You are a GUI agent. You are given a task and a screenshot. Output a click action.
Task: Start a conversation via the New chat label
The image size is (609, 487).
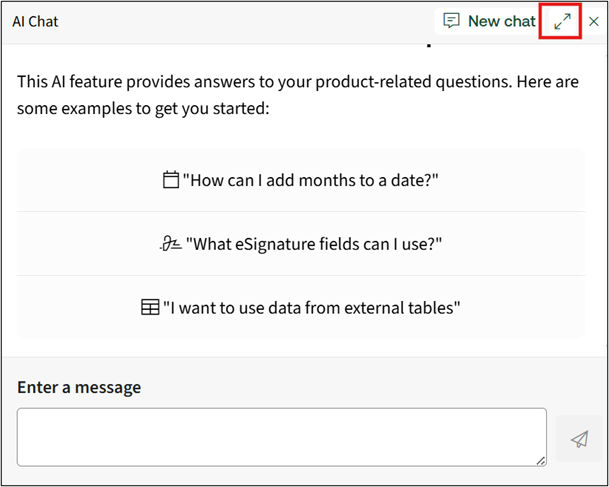(501, 21)
